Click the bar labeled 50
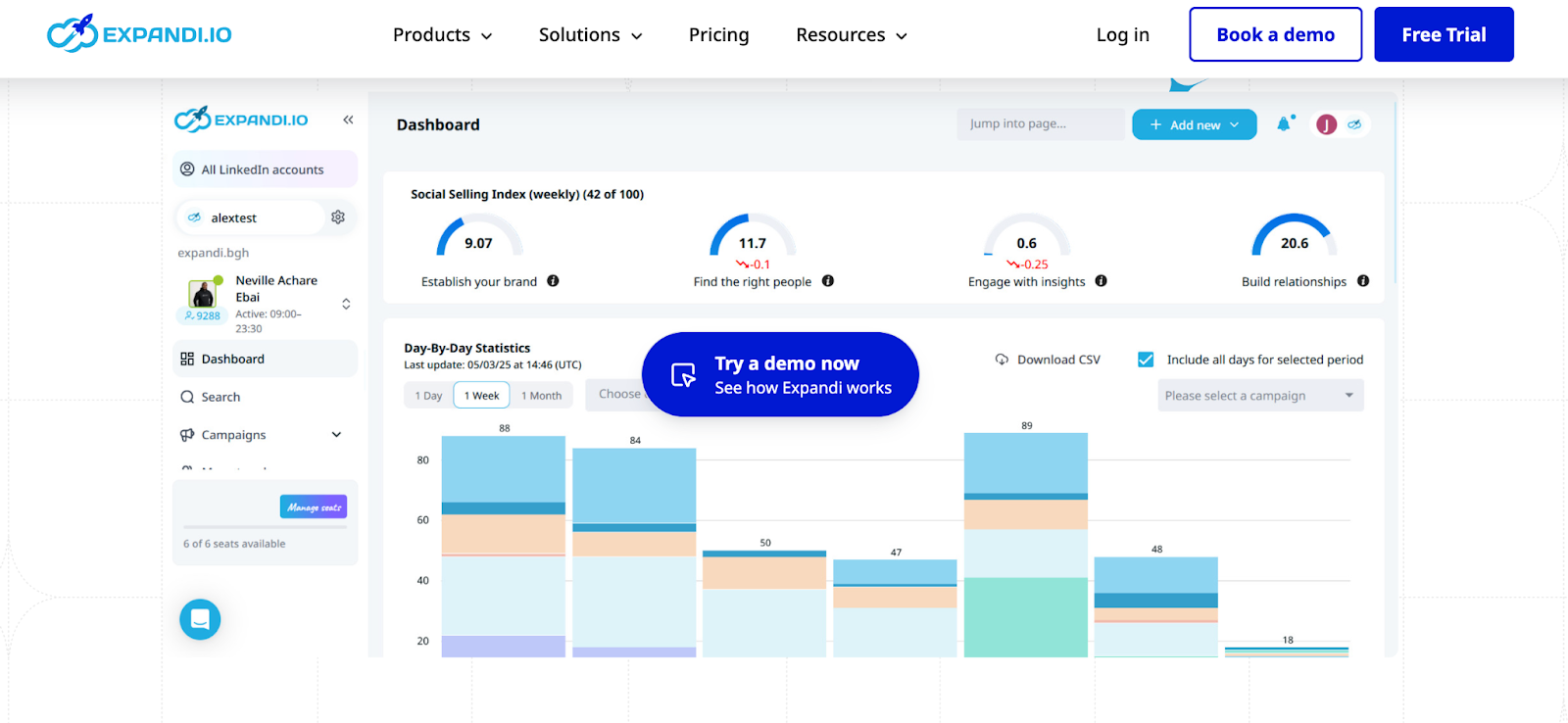Screen dimensions: 1568x723 [764, 603]
